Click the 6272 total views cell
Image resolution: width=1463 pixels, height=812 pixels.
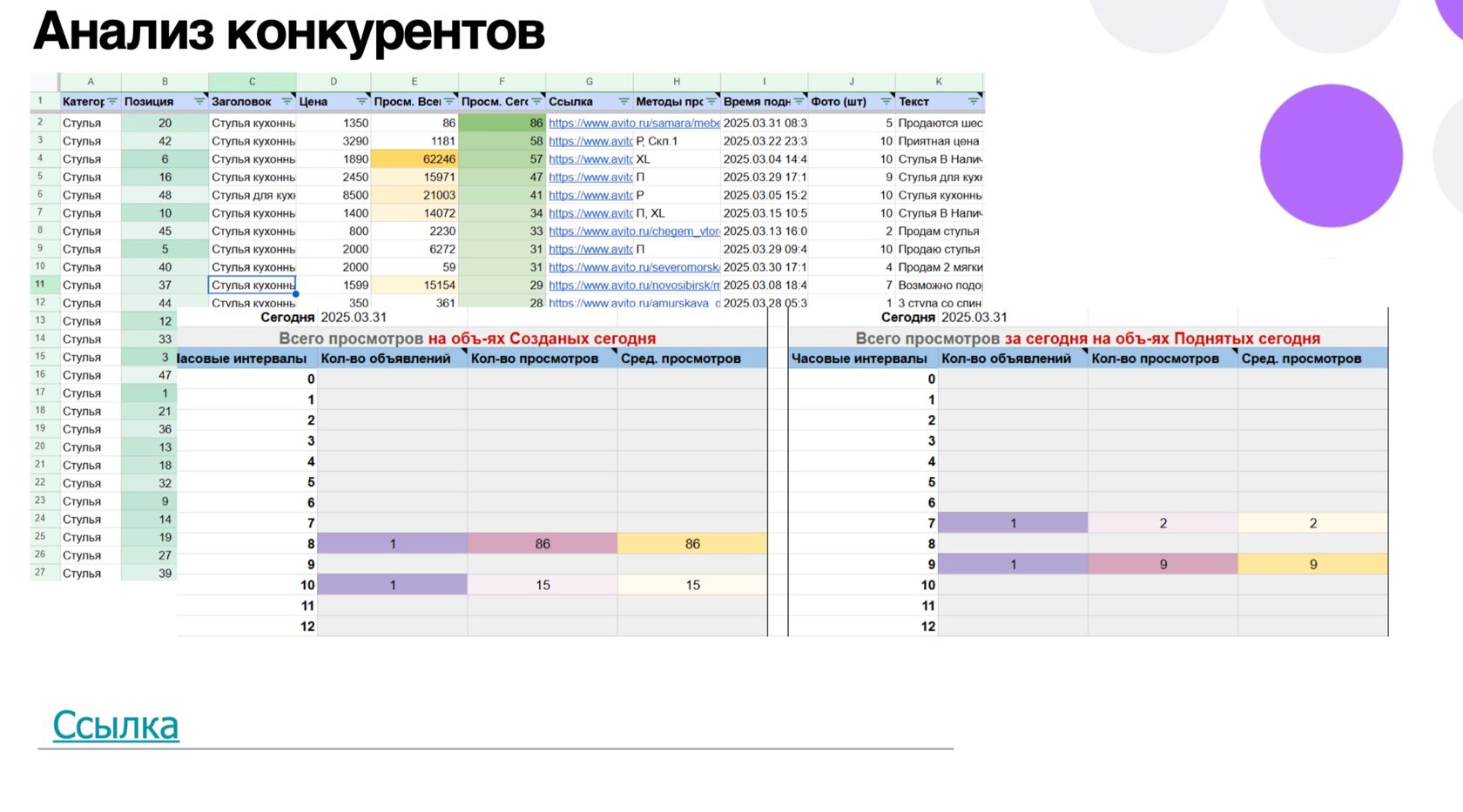[415, 249]
